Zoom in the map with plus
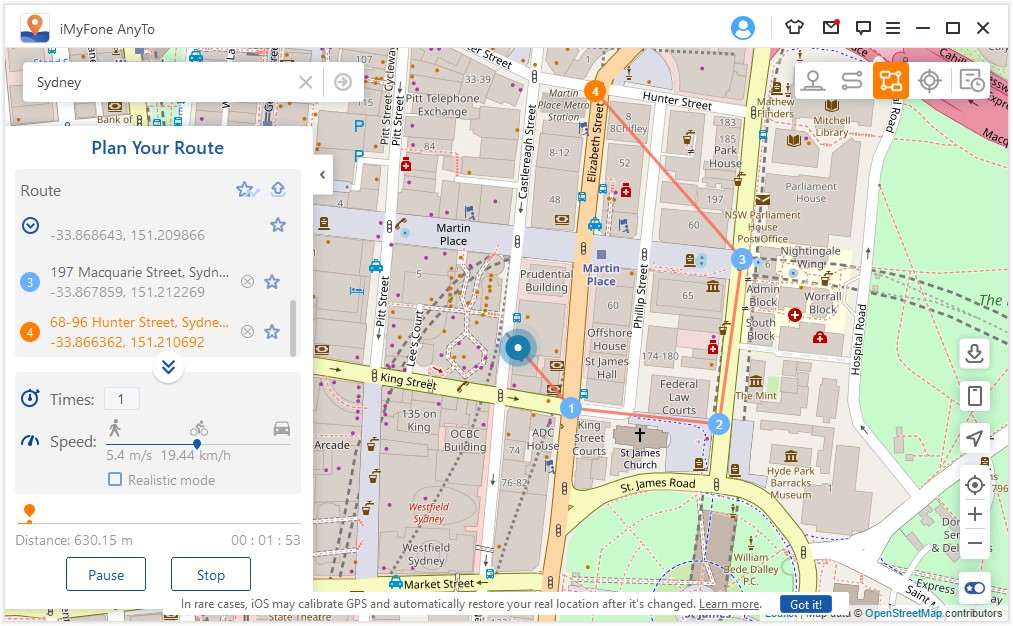The image size is (1013, 626). point(975,514)
